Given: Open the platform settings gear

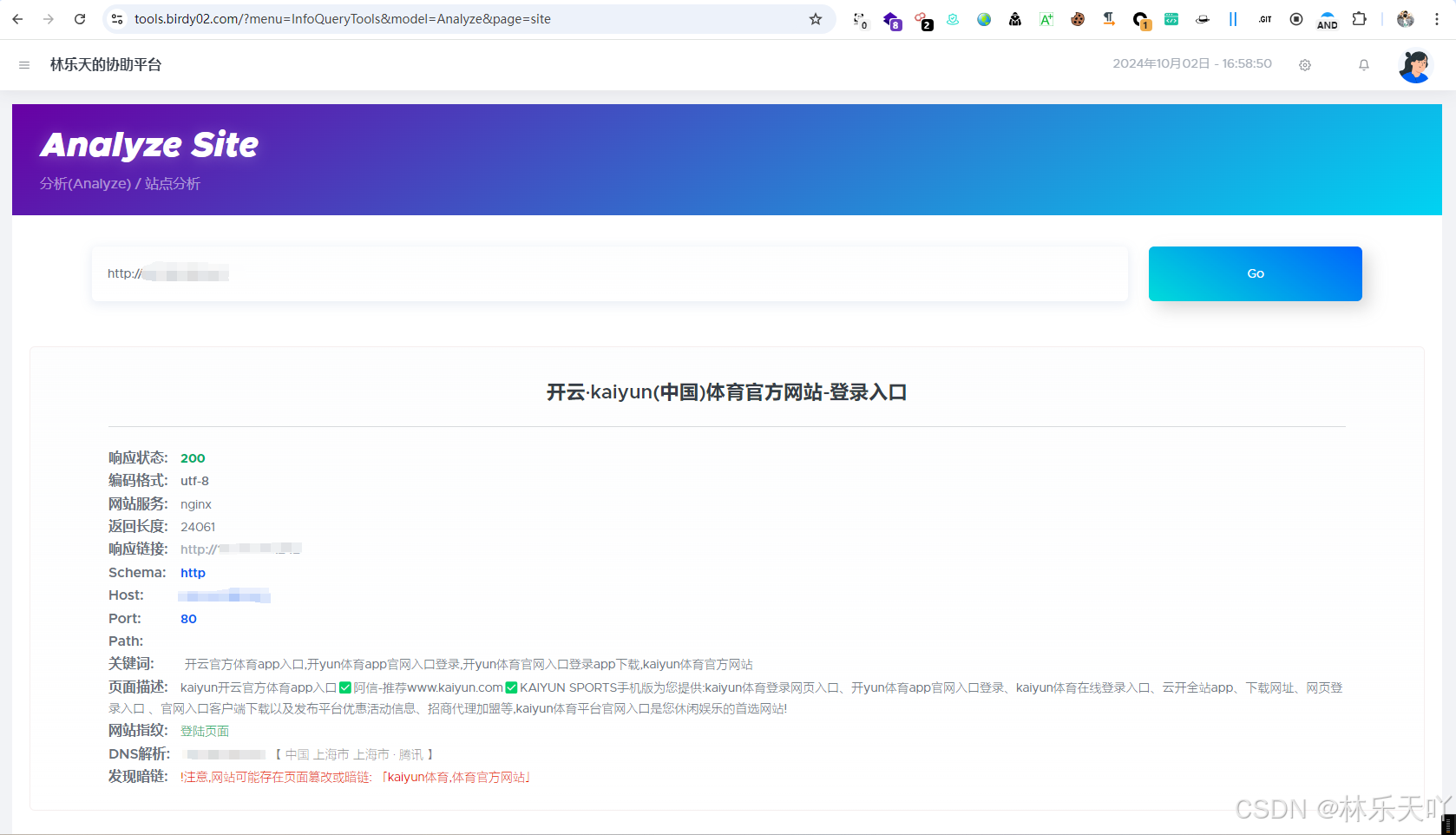Looking at the screenshot, I should pyautogui.click(x=1305, y=65).
